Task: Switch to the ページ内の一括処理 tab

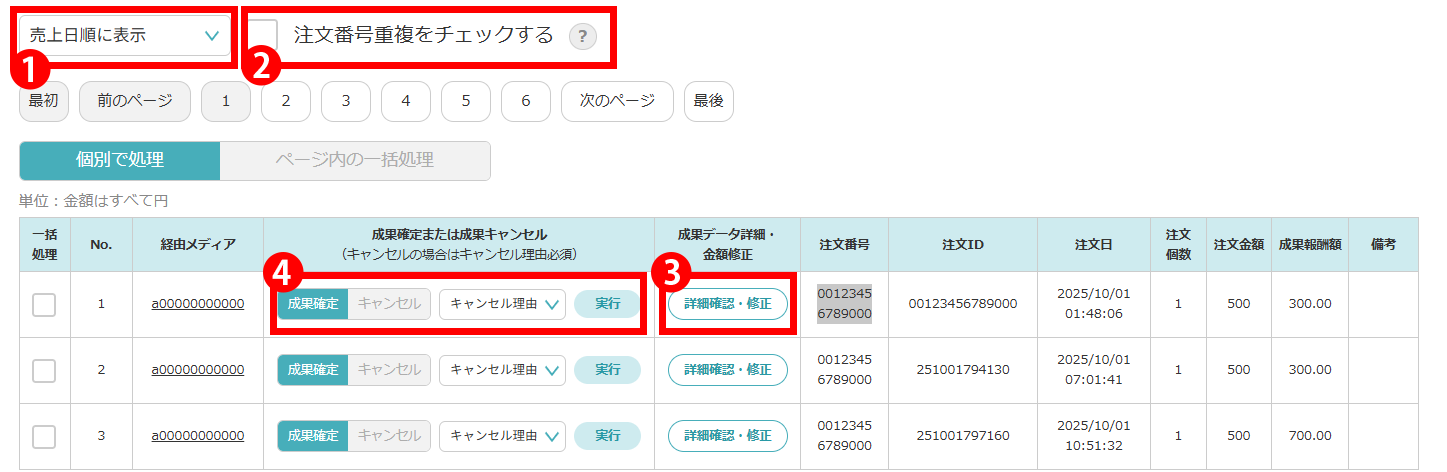Action: pos(355,160)
